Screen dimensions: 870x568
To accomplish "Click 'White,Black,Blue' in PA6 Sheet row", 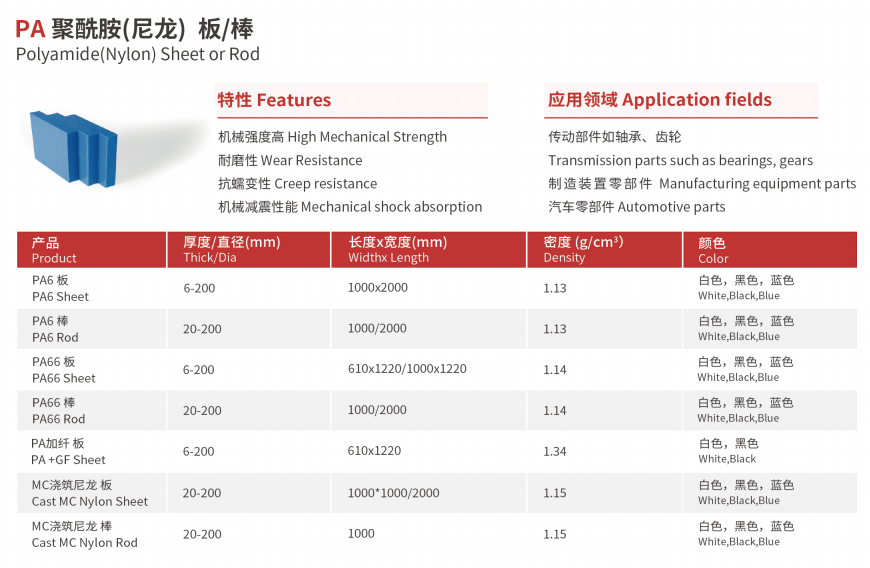I will pos(739,296).
